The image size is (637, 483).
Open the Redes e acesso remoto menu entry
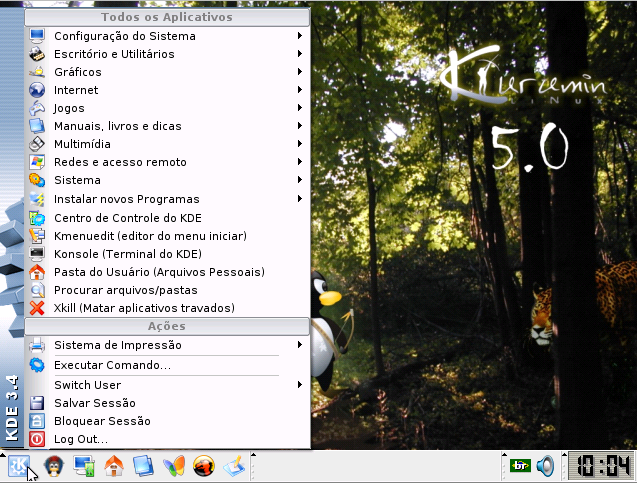click(x=167, y=162)
